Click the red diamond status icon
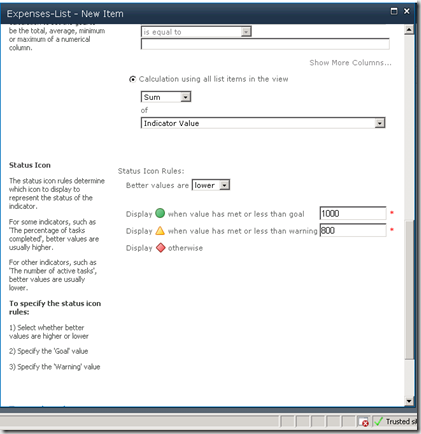421x434 pixels. coord(161,248)
